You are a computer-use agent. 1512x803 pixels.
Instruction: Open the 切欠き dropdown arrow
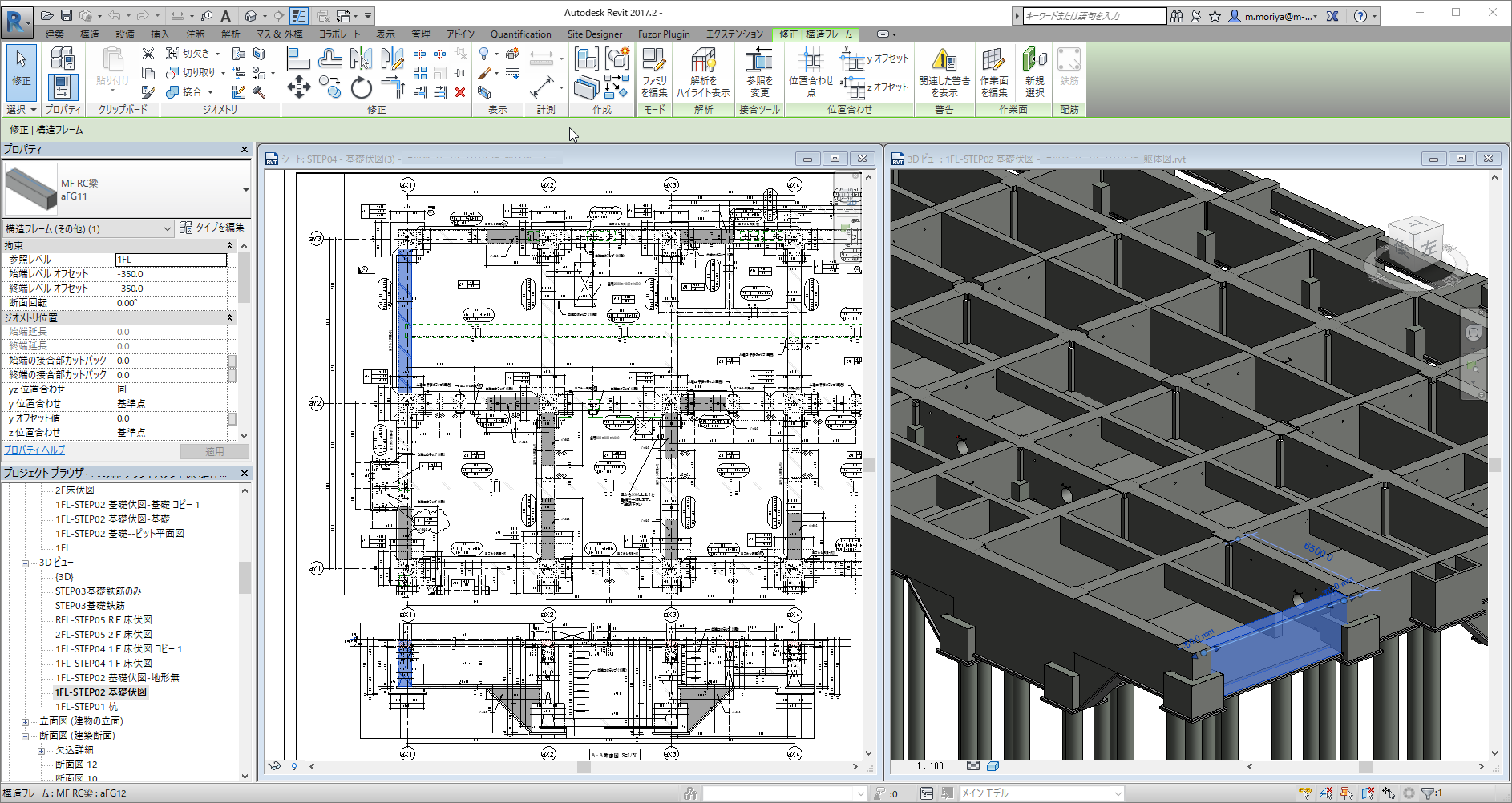click(218, 54)
